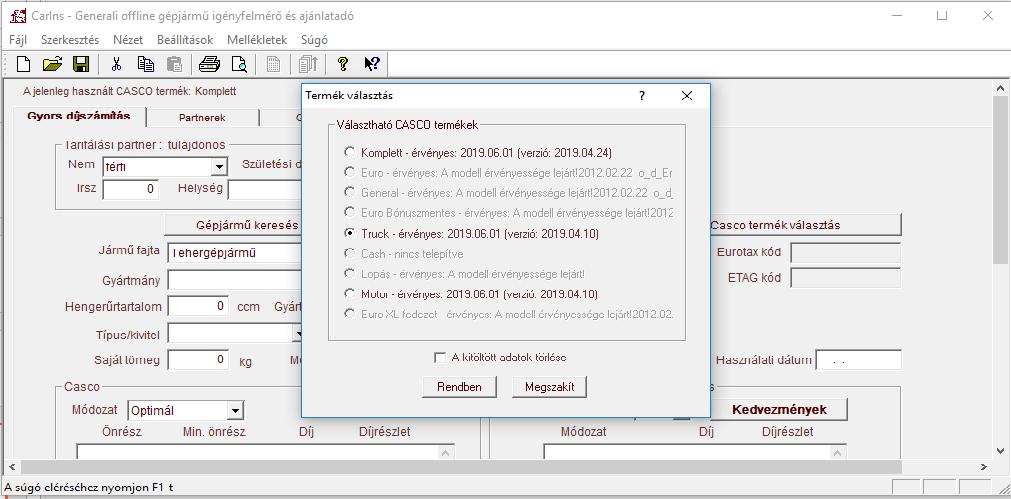Select the expired Euro product radio
The image size is (1011, 499).
(349, 172)
